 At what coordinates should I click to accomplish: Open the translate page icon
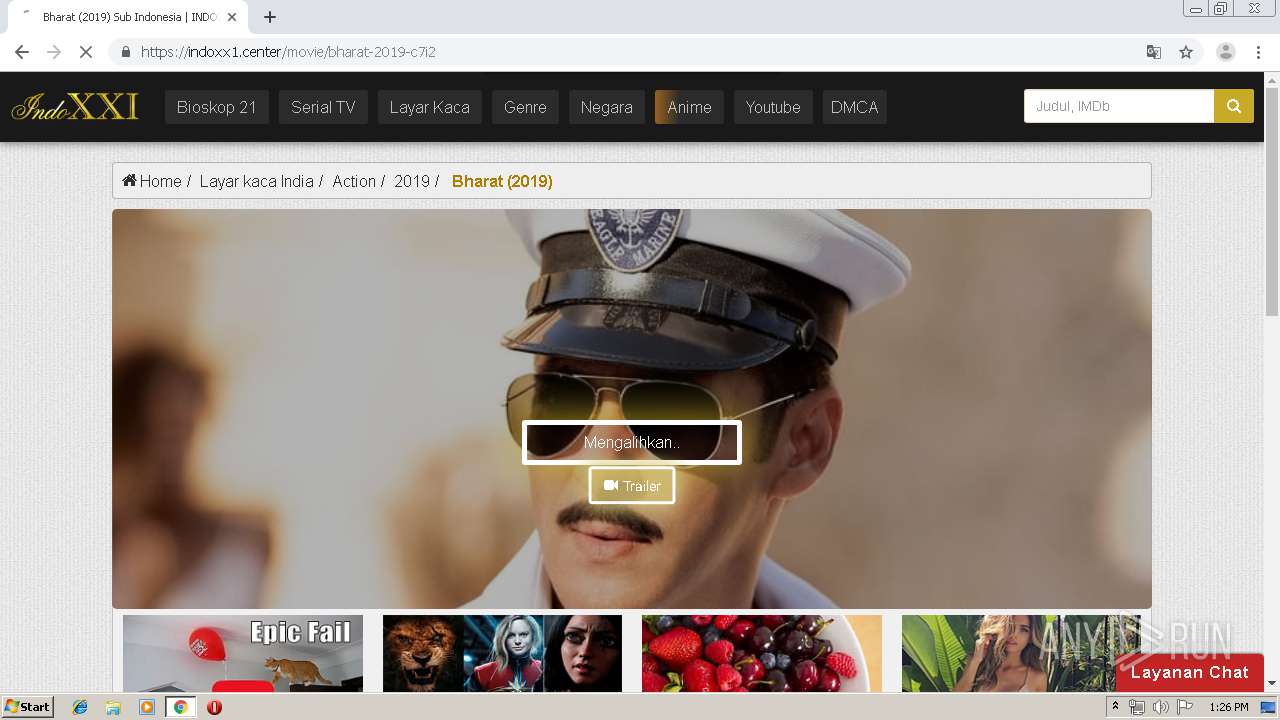[1154, 52]
